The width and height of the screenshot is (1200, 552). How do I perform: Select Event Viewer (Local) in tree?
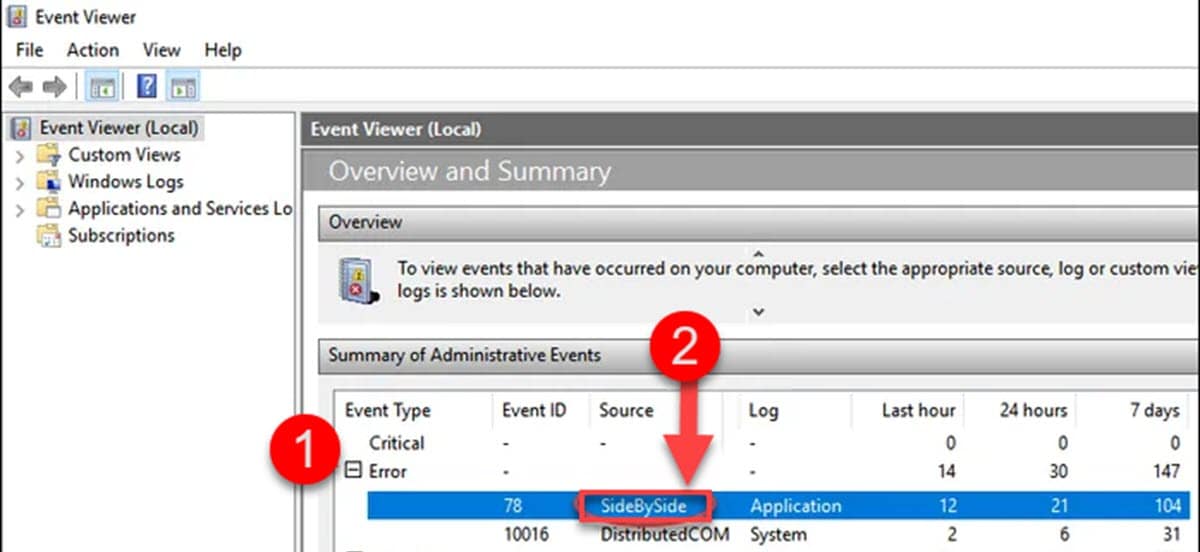point(119,128)
